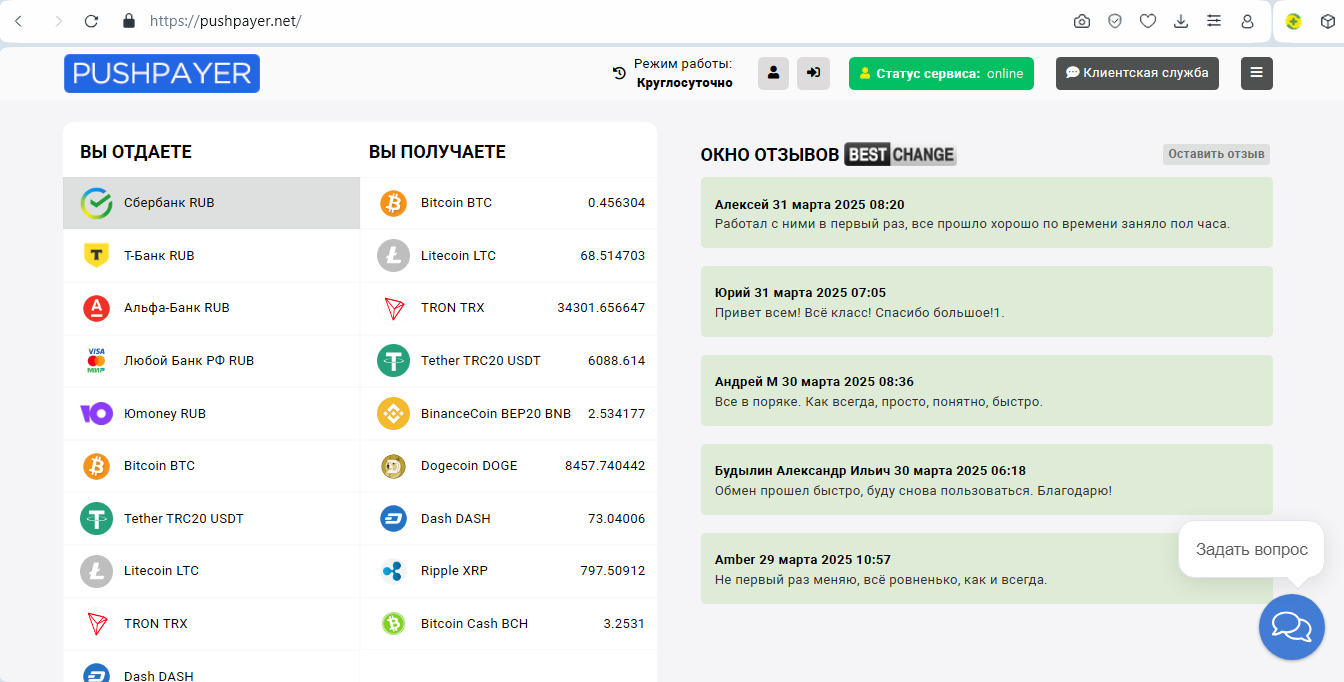Choose Dash icon in ВЫ ПОЛУЧАЕТЕ list
This screenshot has width=1344, height=682.
pyautogui.click(x=394, y=519)
